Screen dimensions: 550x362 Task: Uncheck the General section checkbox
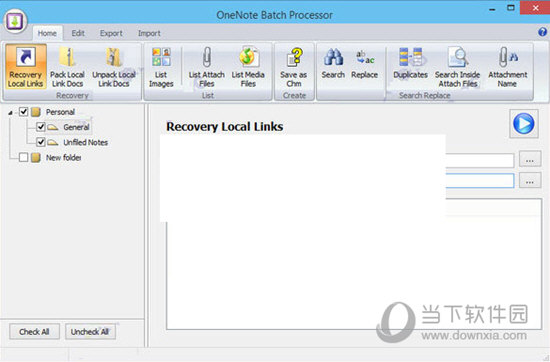[41, 127]
